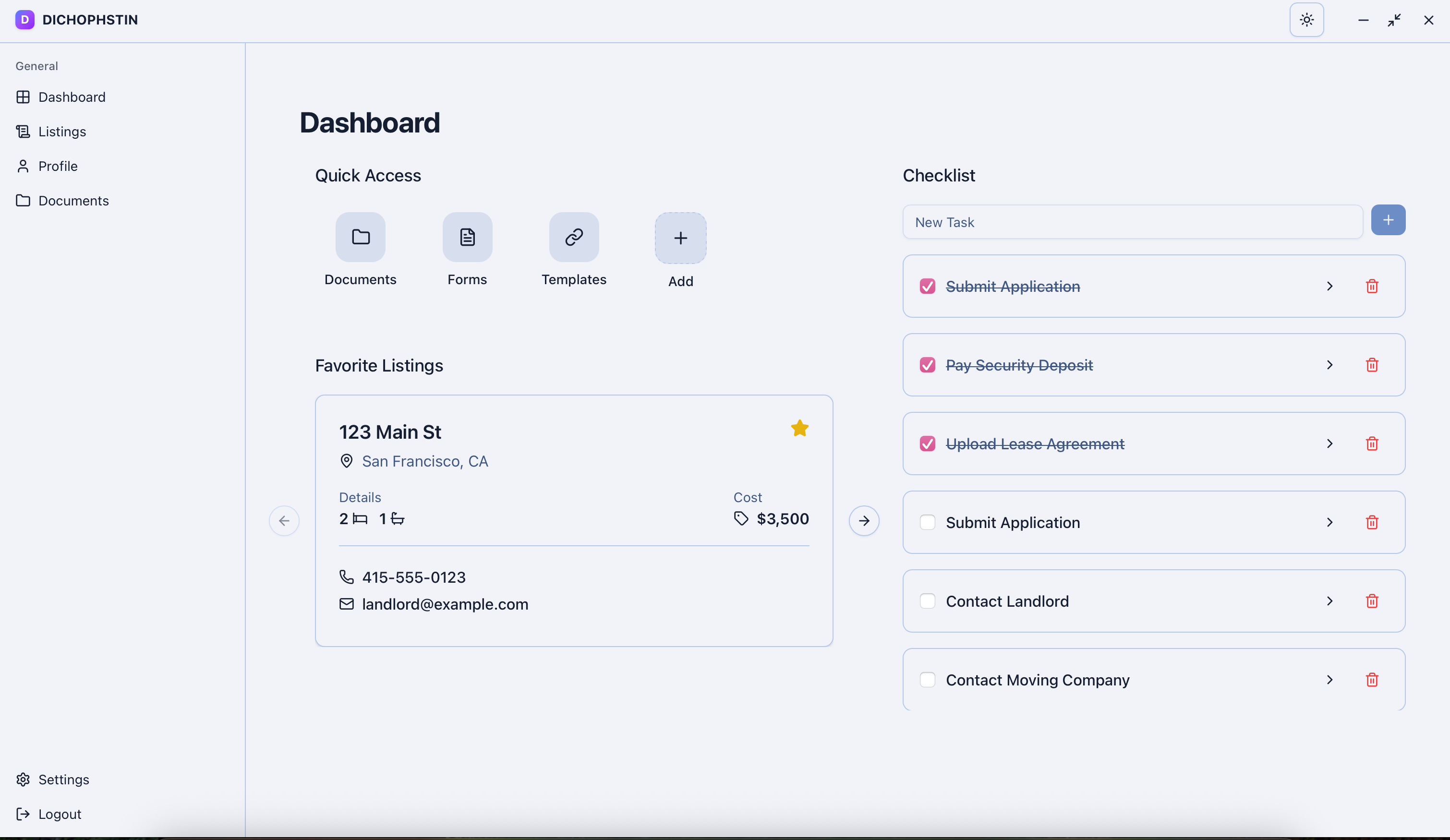The image size is (1450, 840).
Task: Add new task with blue plus button
Action: coord(1388,220)
